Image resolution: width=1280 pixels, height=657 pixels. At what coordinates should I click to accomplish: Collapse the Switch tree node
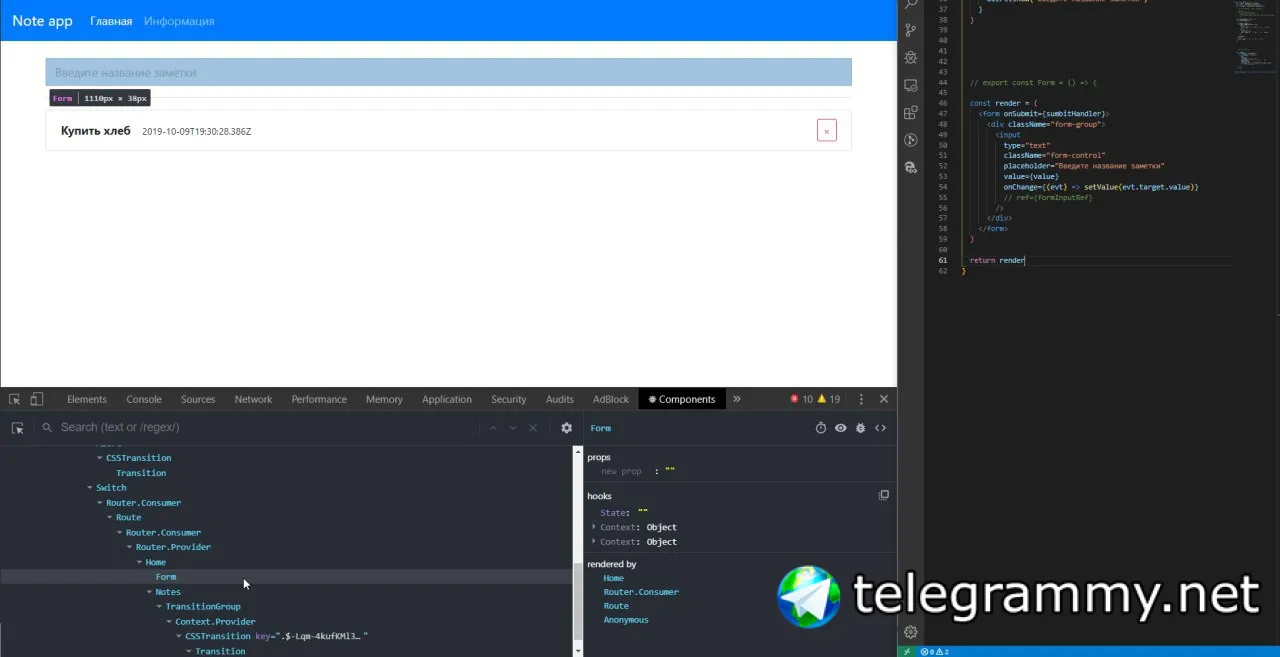click(x=90, y=488)
